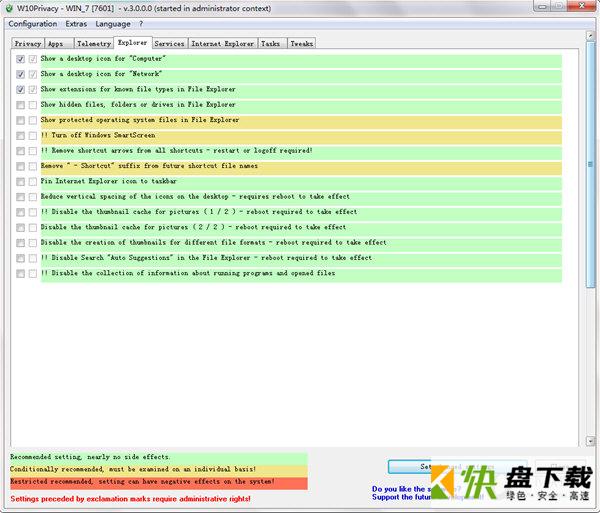This screenshot has height=513, width=600.
Task: Click the red "Restricted recommended" legend entry
Action: [x=159, y=482]
